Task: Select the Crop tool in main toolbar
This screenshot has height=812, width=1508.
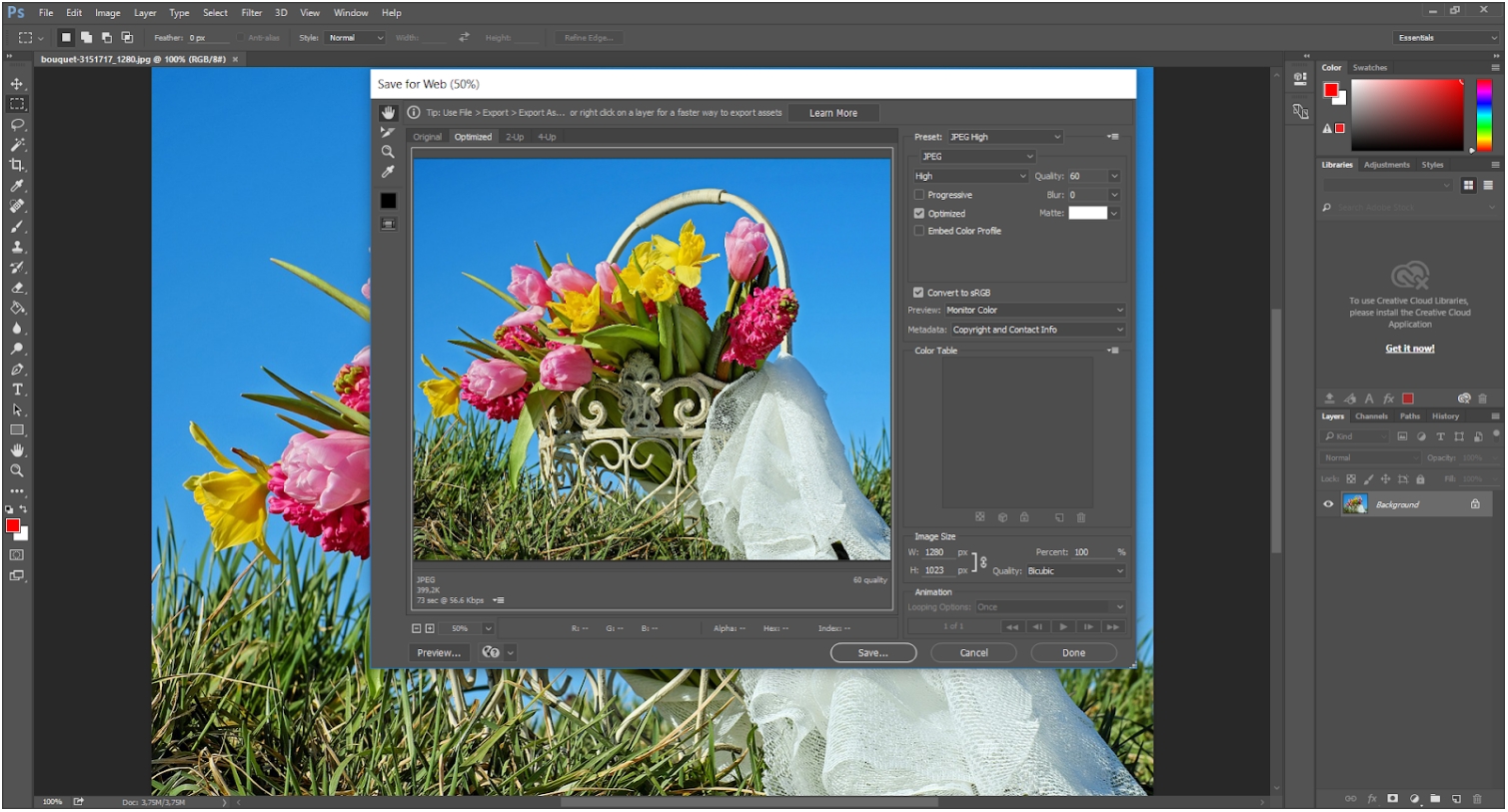Action: tap(17, 165)
